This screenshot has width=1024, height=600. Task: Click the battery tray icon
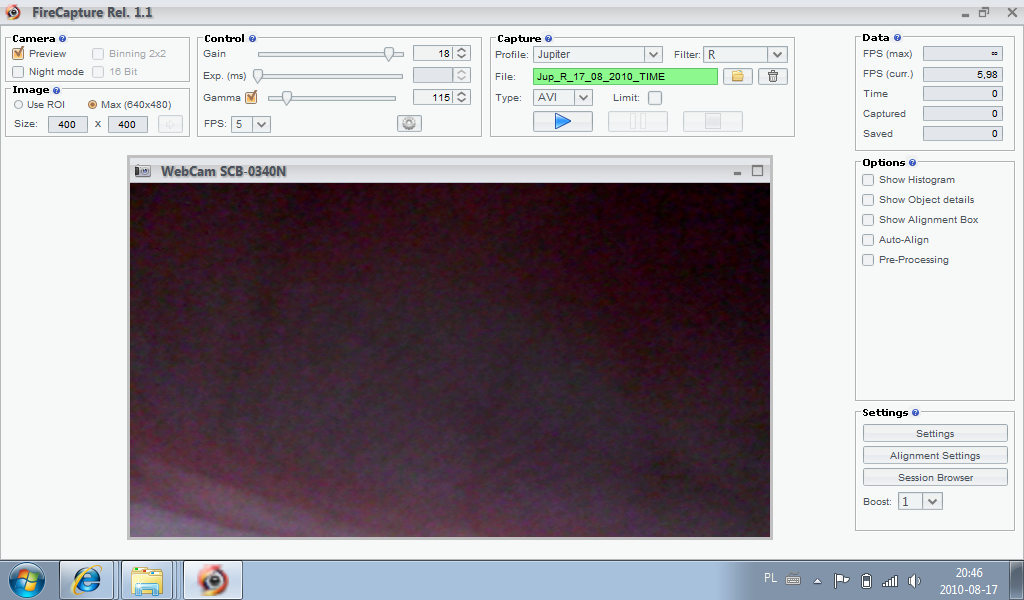[866, 580]
